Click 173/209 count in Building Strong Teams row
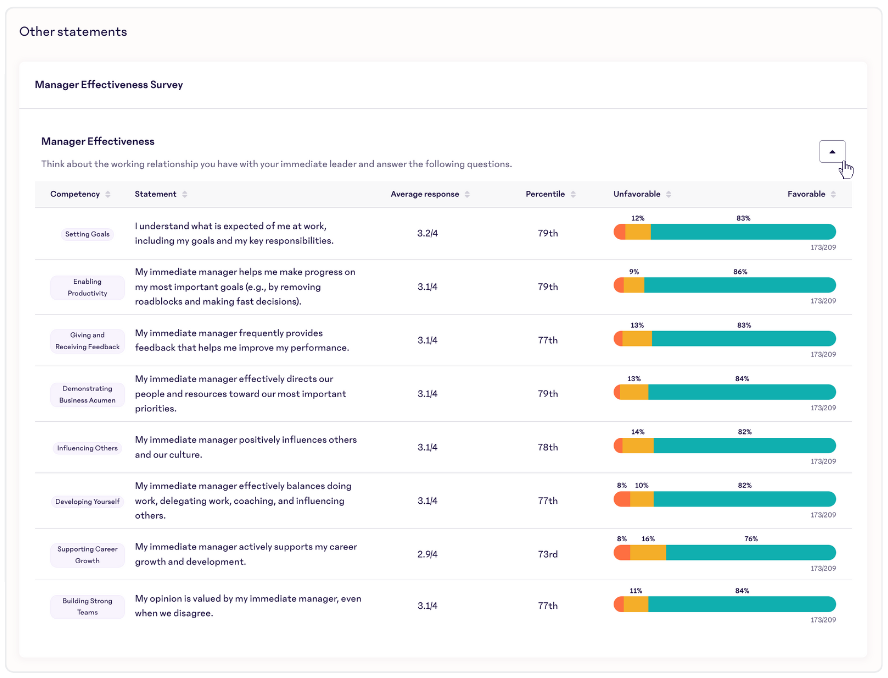The image size is (888, 678). [x=823, y=620]
